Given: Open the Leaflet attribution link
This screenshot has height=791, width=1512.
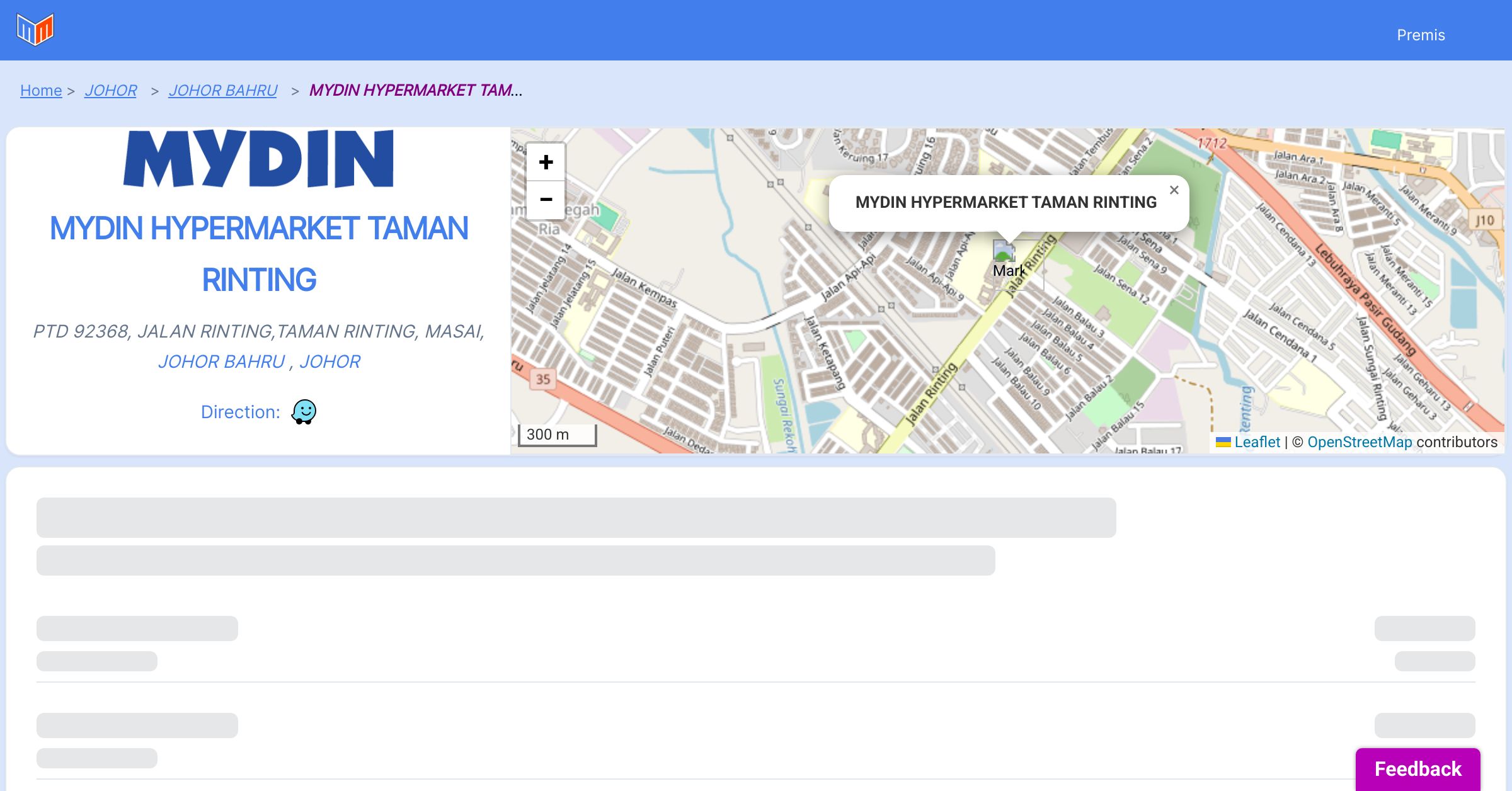Looking at the screenshot, I should (1257, 442).
